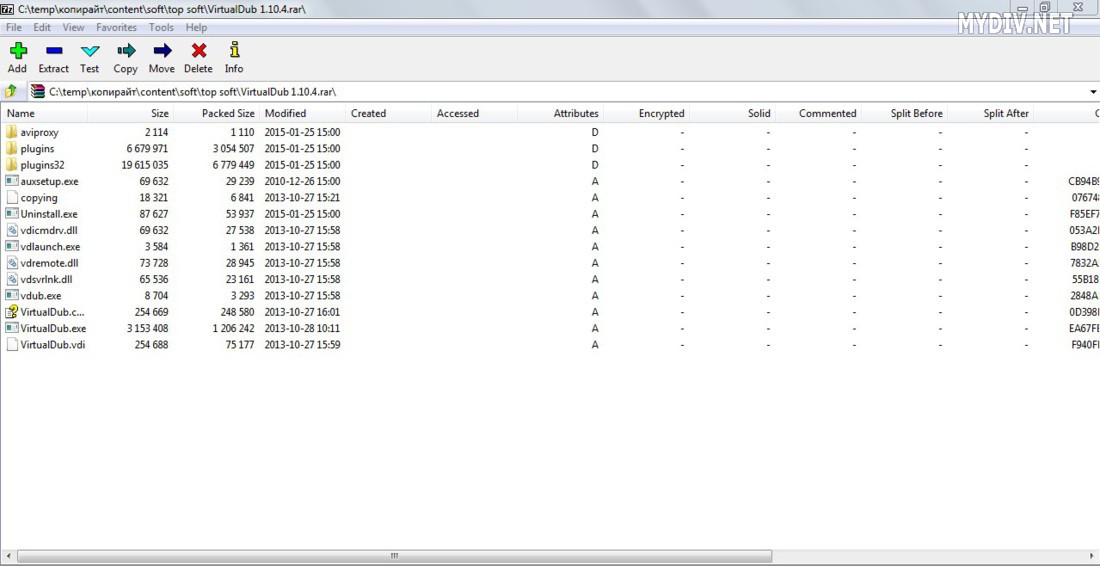
Task: Click the size value 87 627
Action: pos(154,214)
